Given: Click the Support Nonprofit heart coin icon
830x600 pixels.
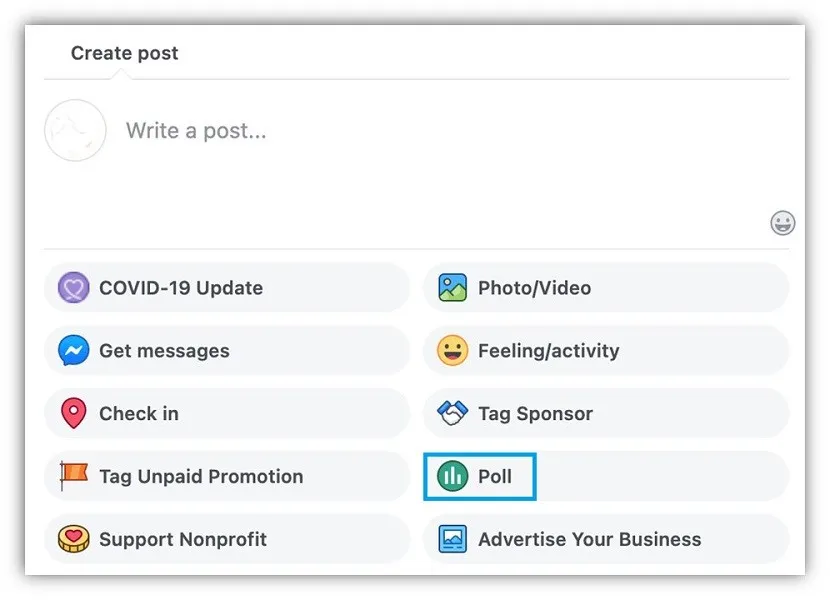Looking at the screenshot, I should 74,539.
